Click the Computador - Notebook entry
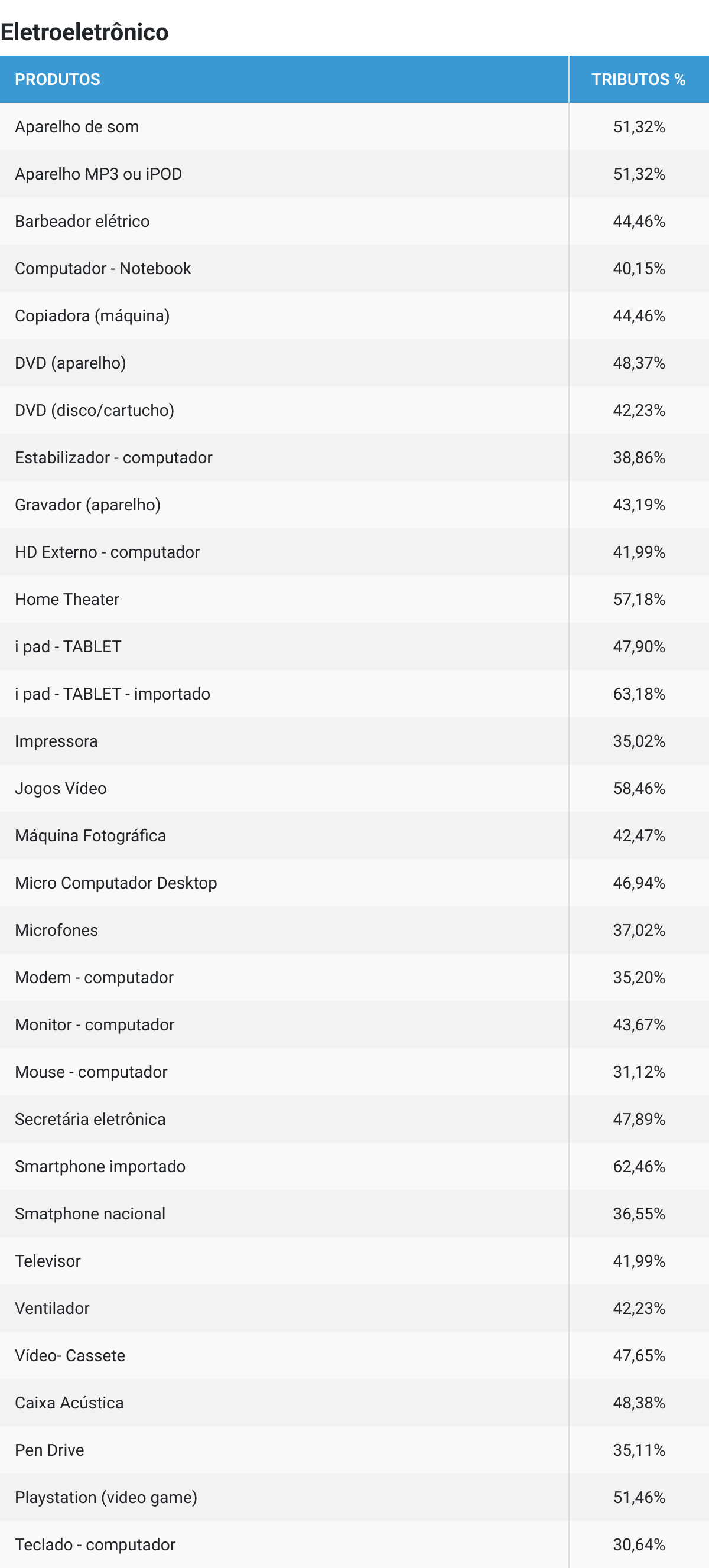 103,268
